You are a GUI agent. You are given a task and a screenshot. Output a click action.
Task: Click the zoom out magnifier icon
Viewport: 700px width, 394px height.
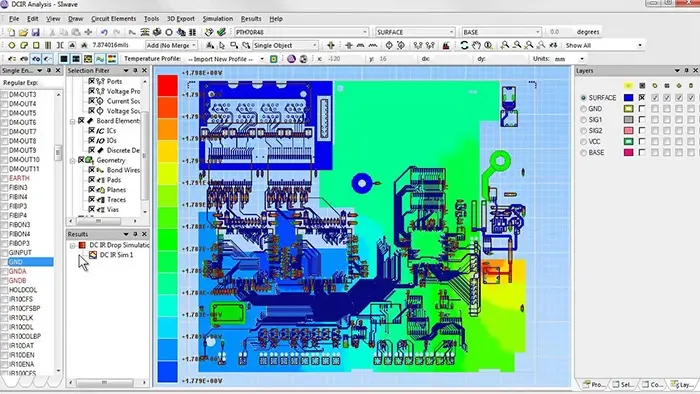tap(517, 46)
